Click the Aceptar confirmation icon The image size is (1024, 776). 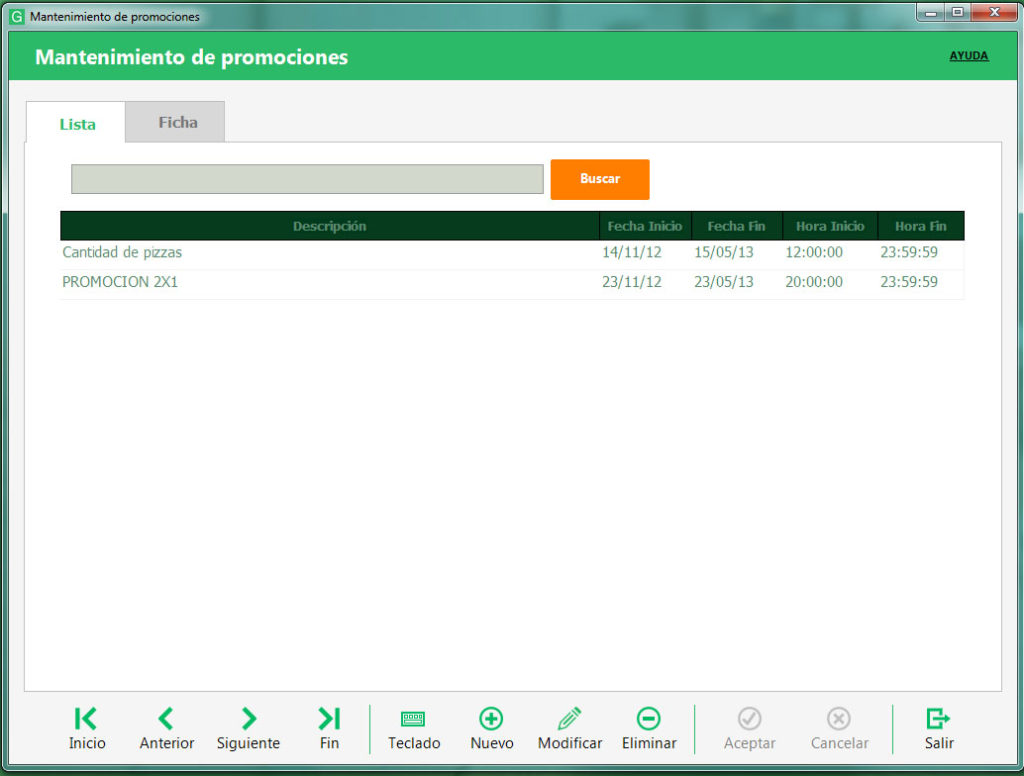point(749,718)
